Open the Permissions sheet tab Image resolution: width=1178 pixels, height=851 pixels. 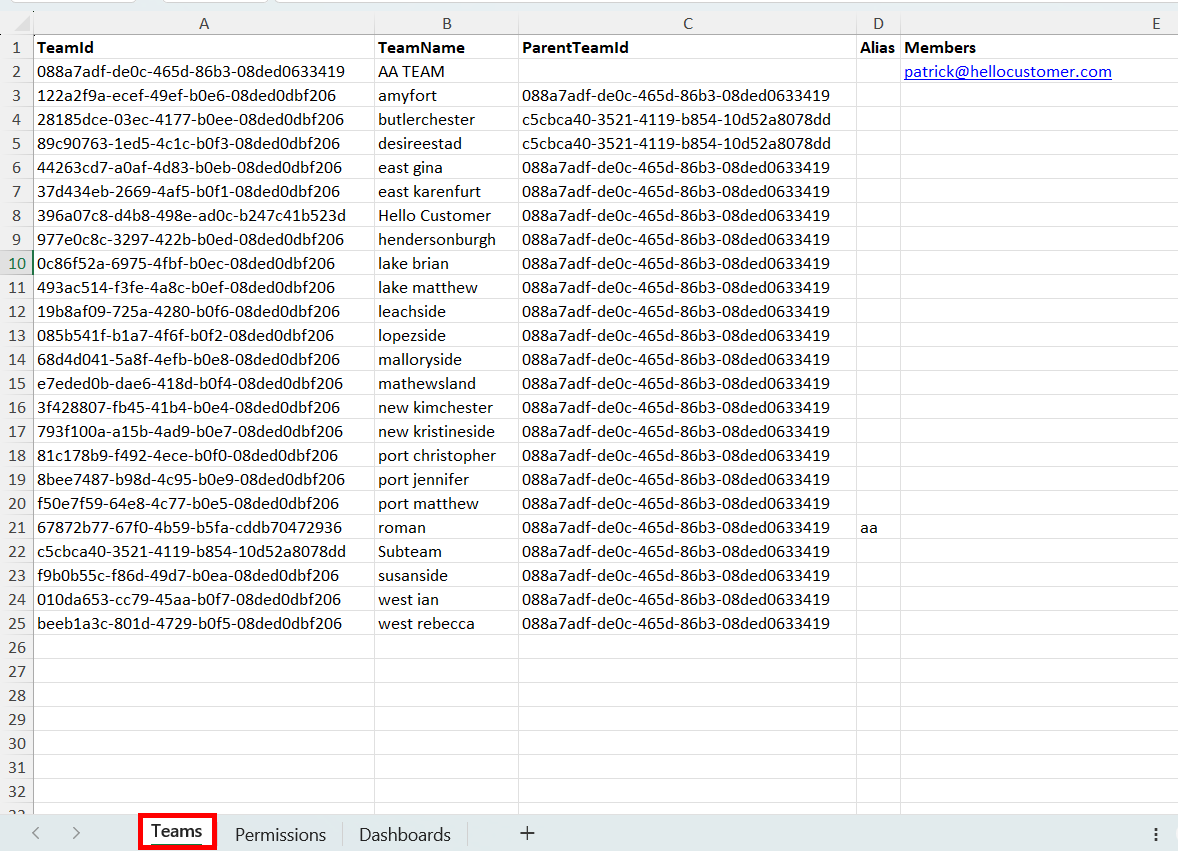pyautogui.click(x=280, y=834)
